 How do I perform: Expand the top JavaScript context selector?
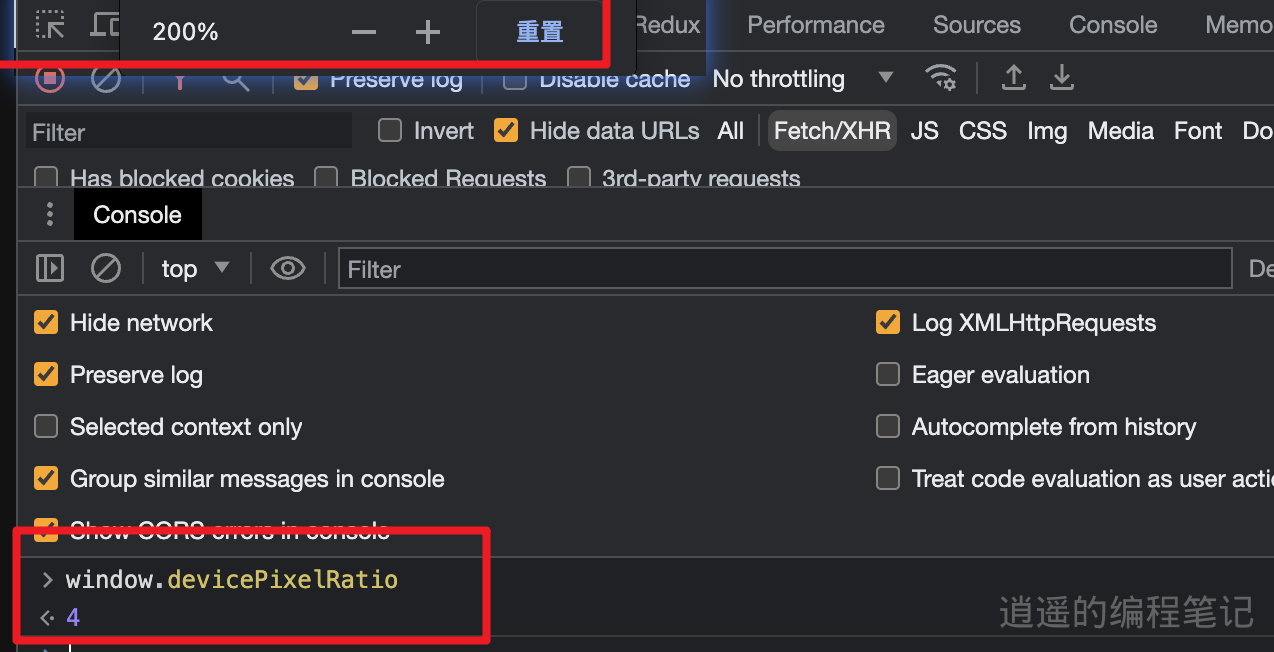[195, 268]
